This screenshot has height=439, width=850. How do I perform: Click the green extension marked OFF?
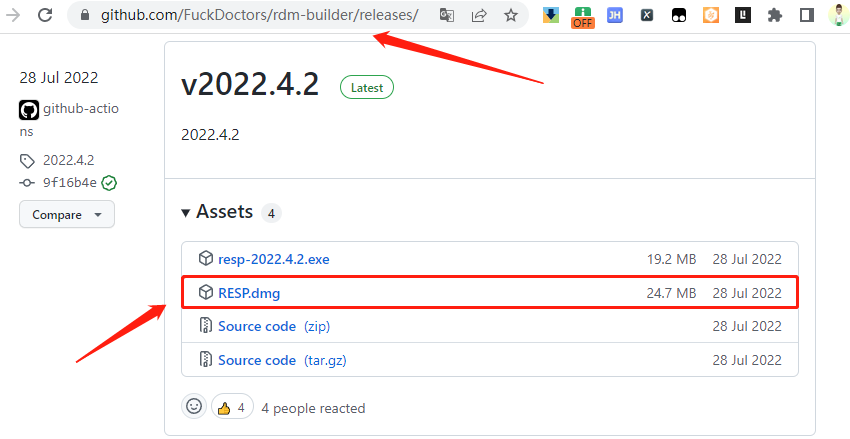(x=583, y=17)
